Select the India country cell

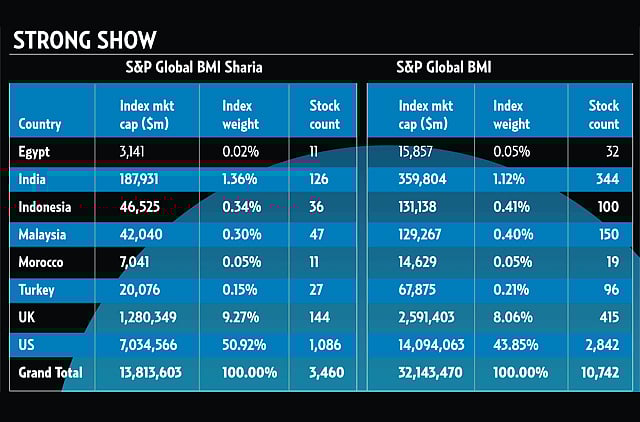(x=33, y=180)
